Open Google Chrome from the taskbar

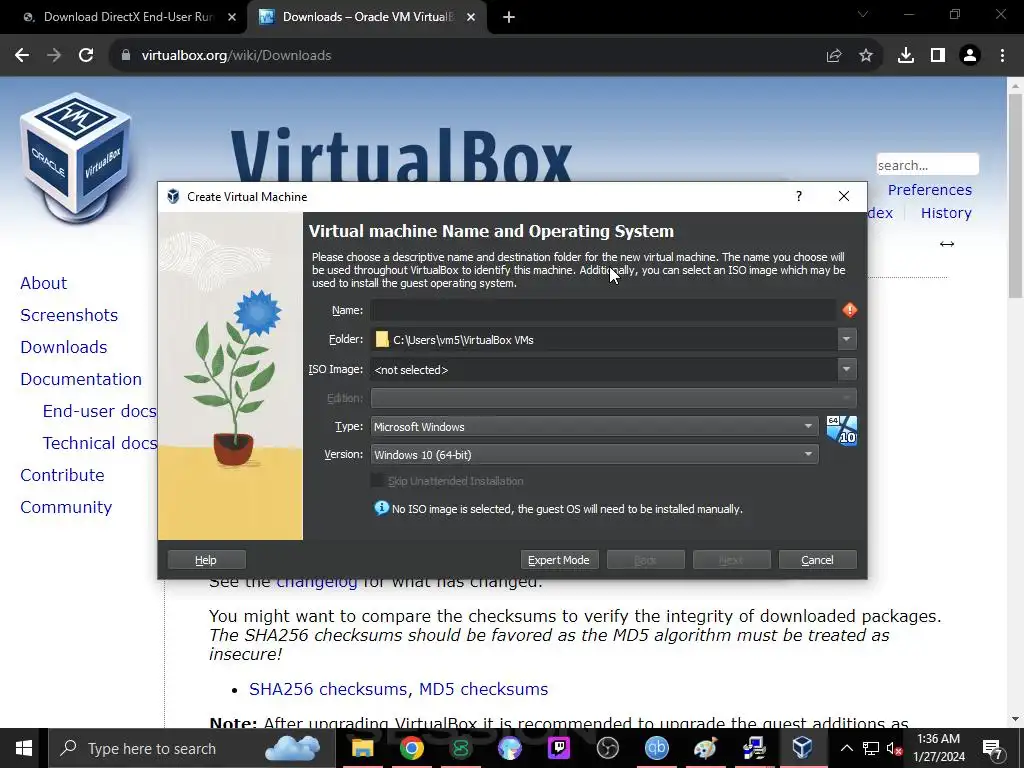[411, 748]
